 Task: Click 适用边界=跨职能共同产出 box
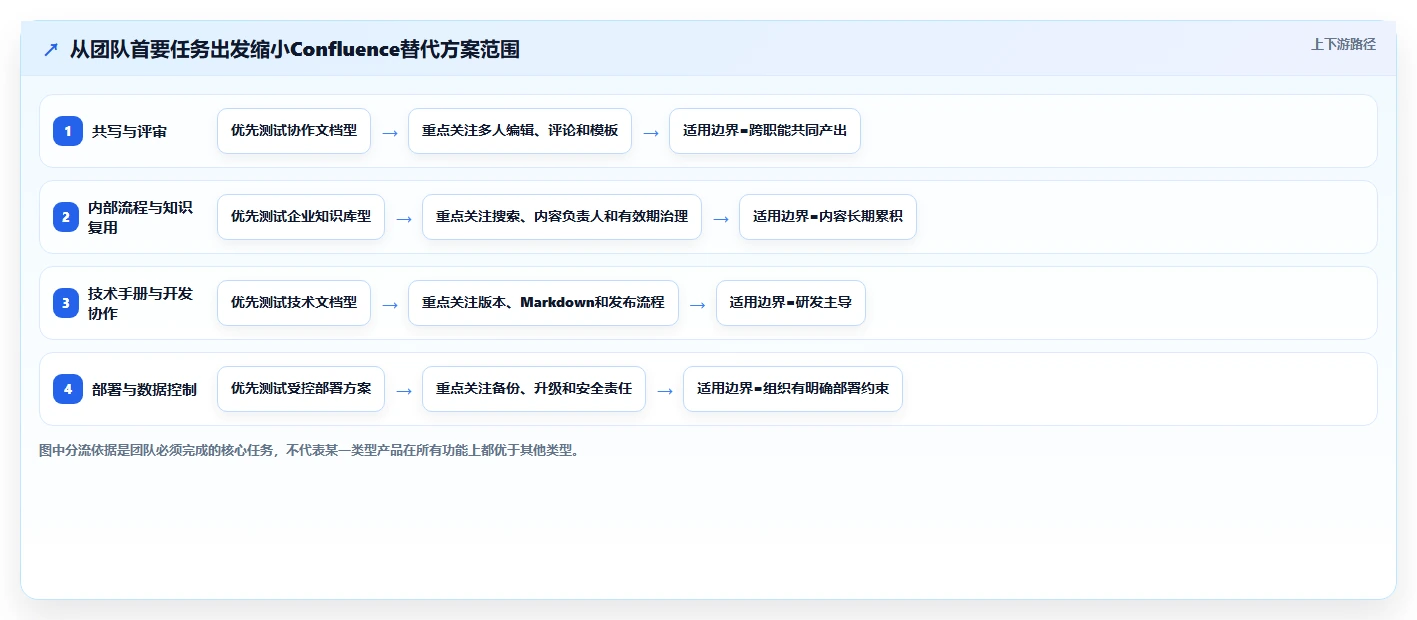click(765, 131)
